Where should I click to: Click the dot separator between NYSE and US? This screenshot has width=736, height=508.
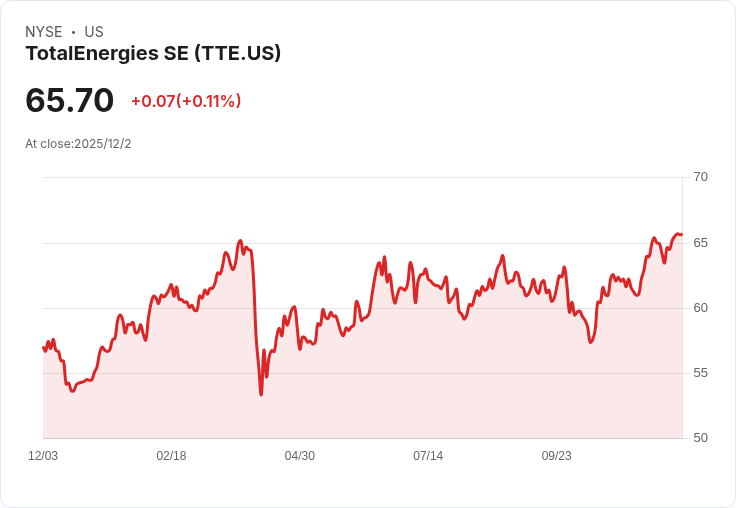[73, 32]
